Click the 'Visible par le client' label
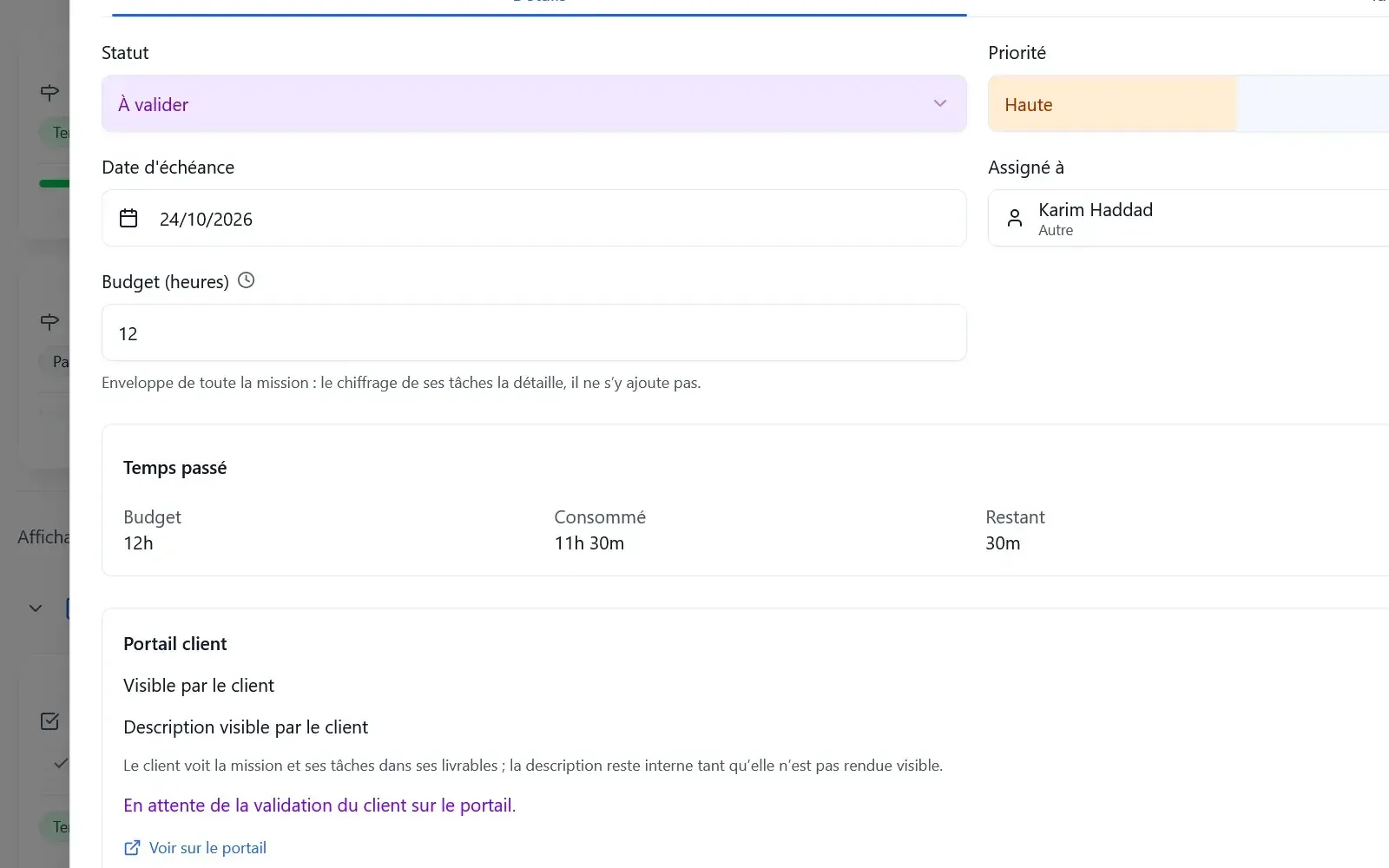 pos(199,686)
